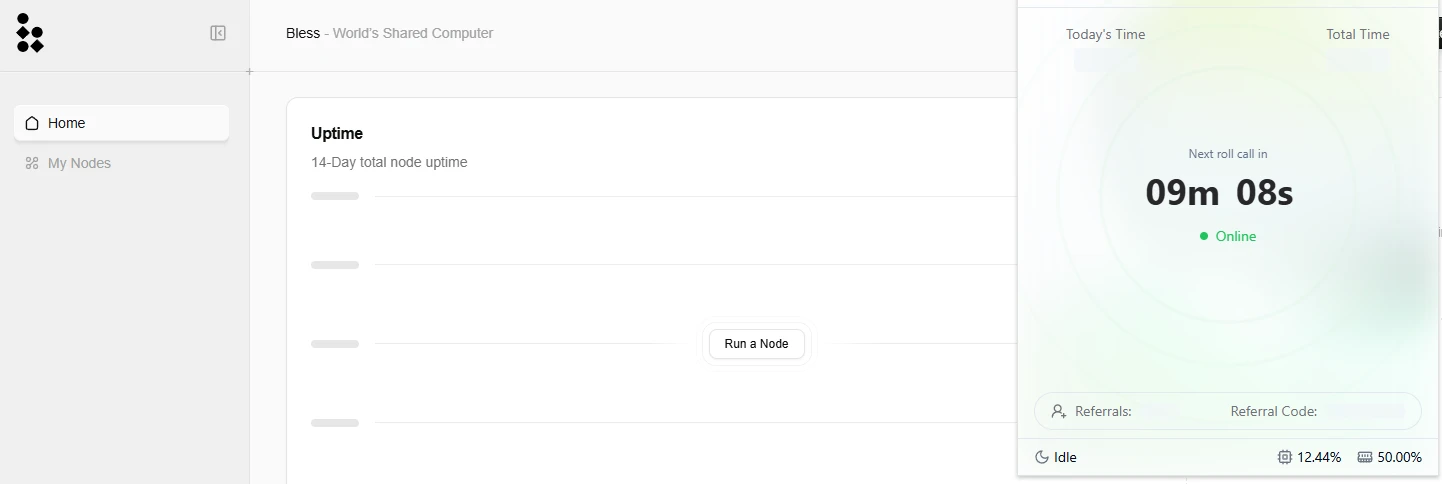Click the 50.00% memory usage value
This screenshot has width=1442, height=484.
point(1399,457)
